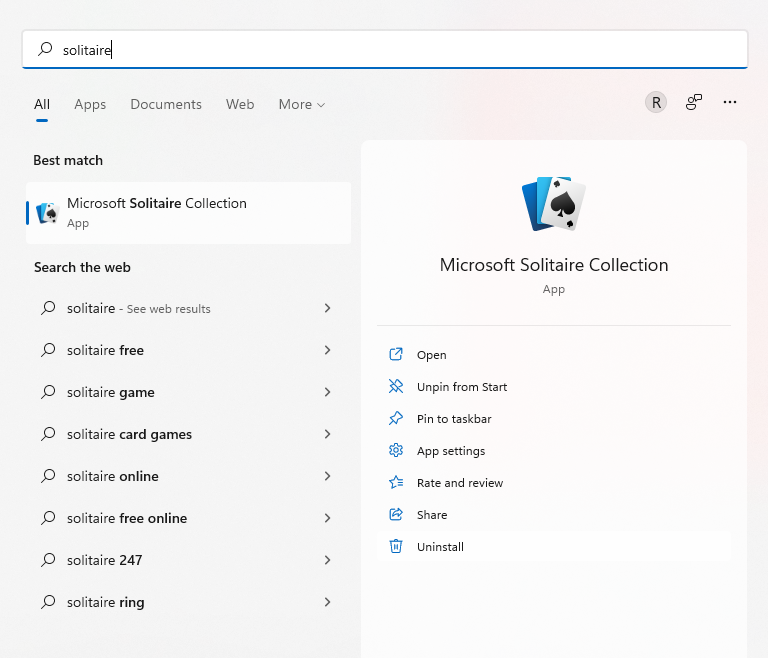Click the App settings gear icon
This screenshot has height=658, width=768.
coord(396,451)
